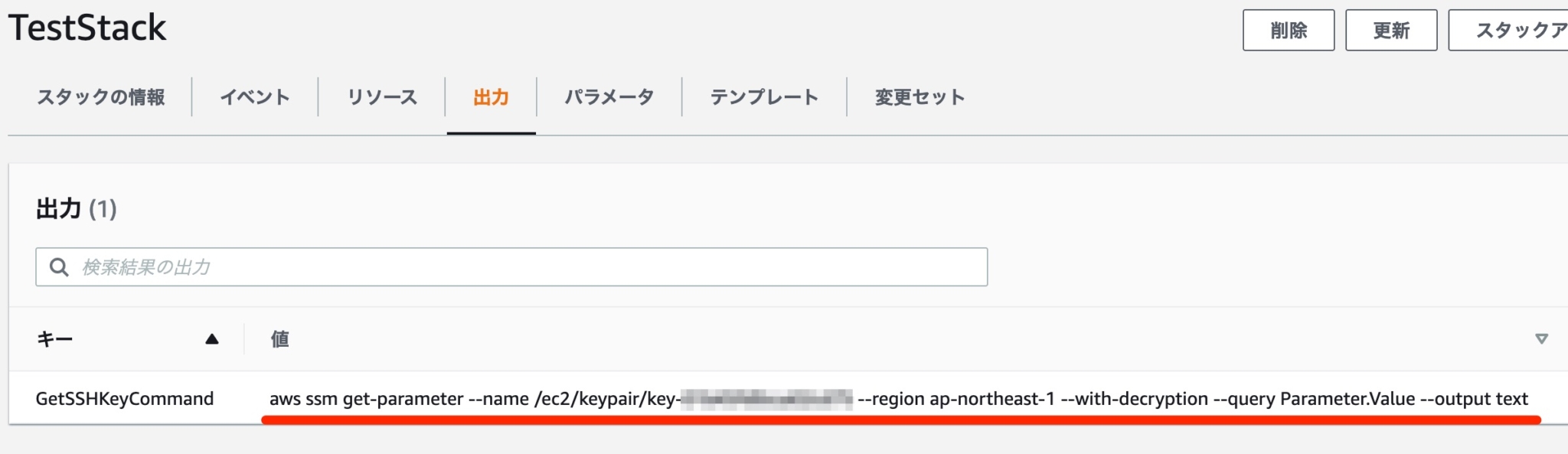The height and width of the screenshot is (454, 1568).
Task: Select the GetSSHKeyCommand output key
Action: click(x=125, y=398)
